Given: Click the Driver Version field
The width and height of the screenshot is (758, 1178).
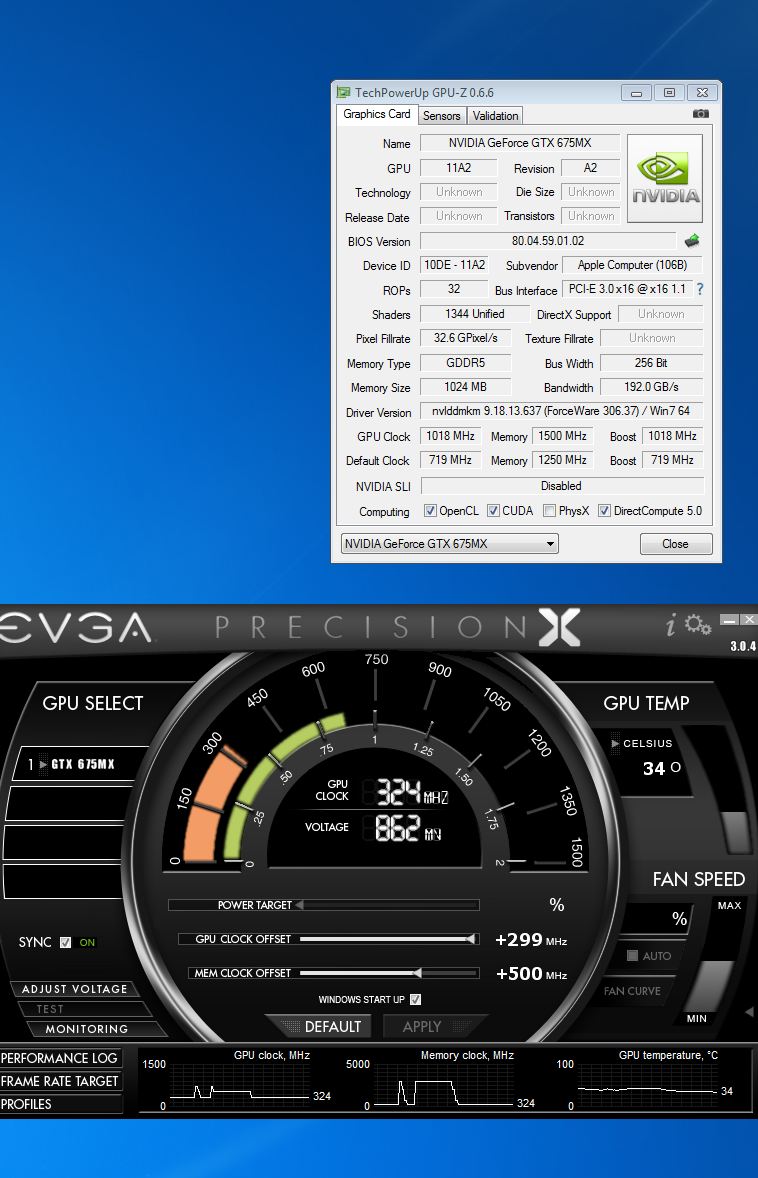Looking at the screenshot, I should (561, 411).
